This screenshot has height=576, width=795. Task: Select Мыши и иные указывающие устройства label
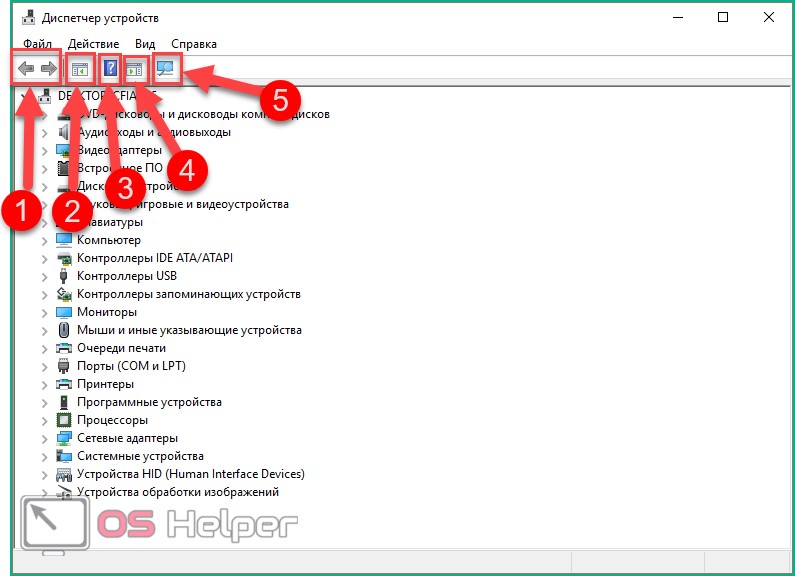pos(189,330)
